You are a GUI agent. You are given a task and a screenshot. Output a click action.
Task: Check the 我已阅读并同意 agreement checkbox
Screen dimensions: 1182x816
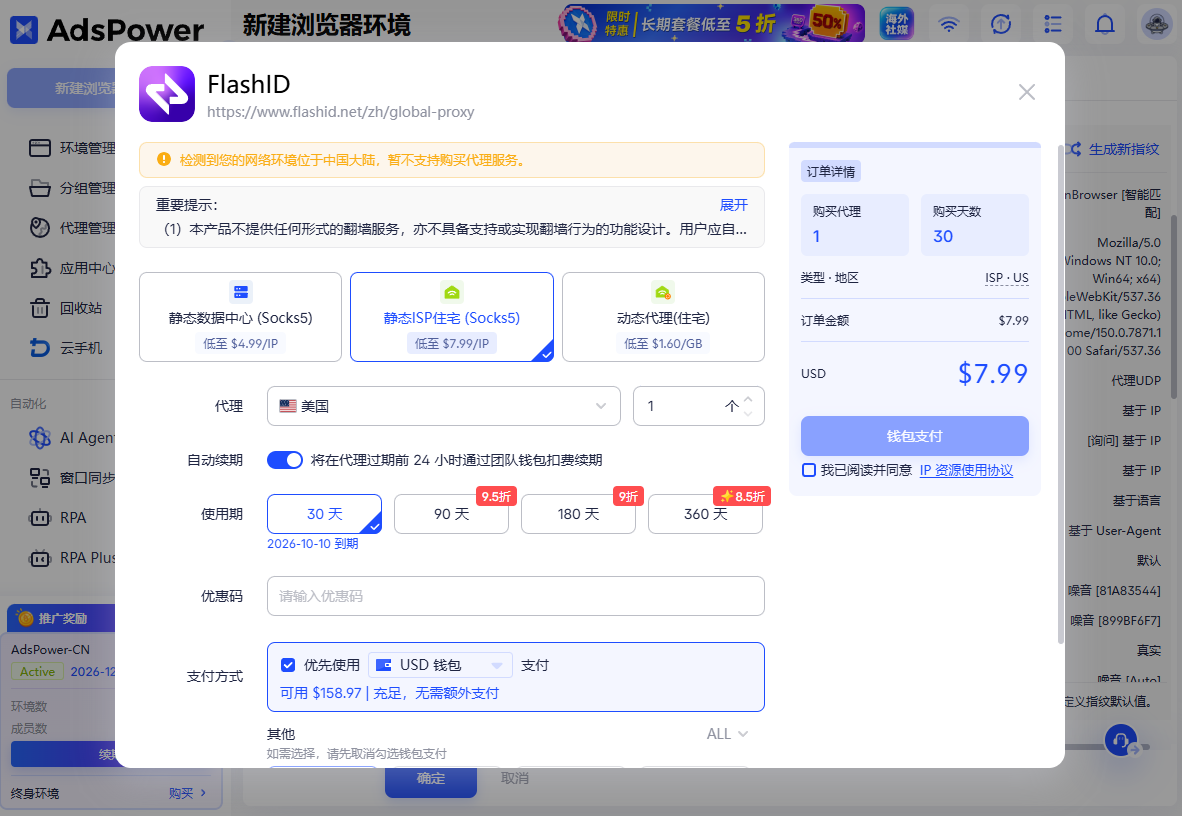pyautogui.click(x=809, y=470)
